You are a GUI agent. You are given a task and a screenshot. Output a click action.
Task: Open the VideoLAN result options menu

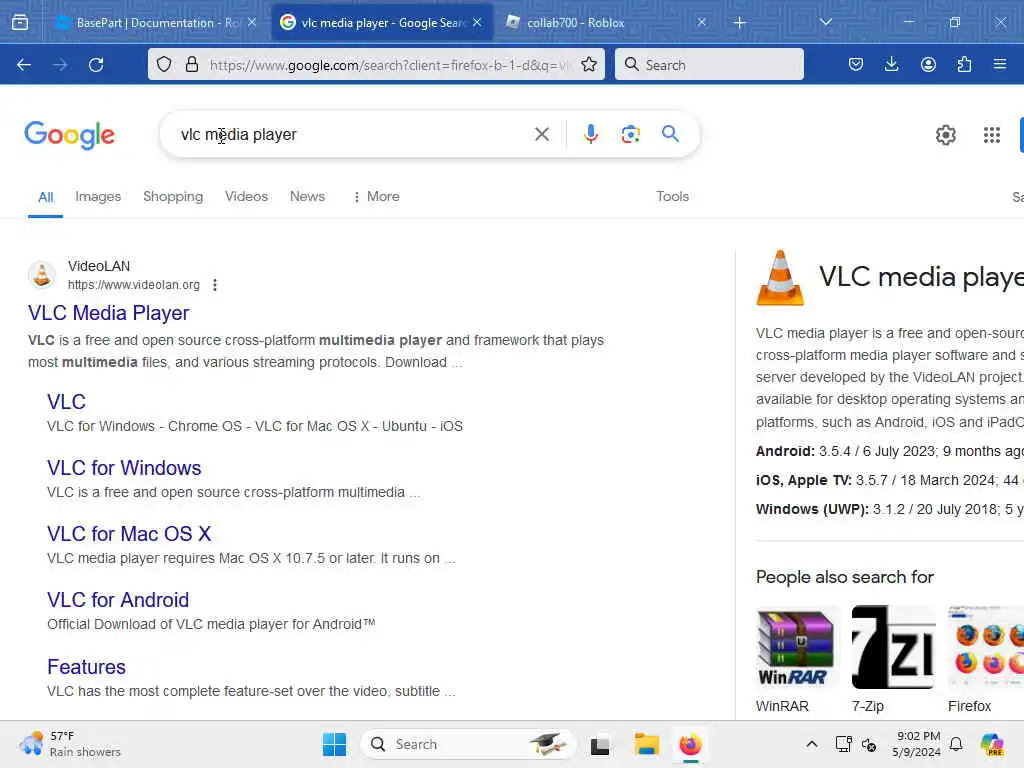(215, 285)
